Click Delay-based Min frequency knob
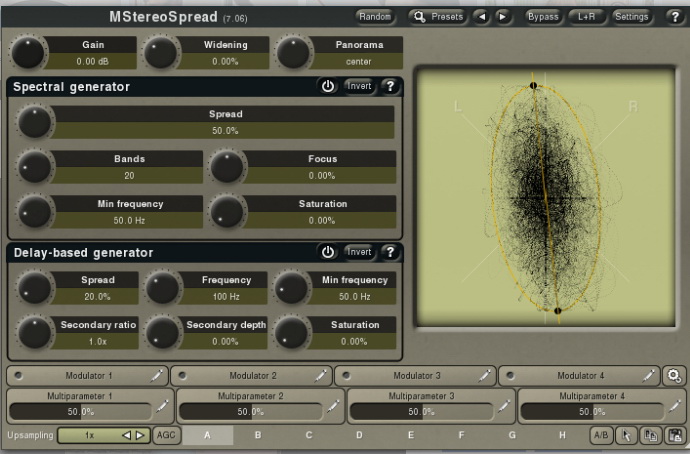The height and width of the screenshot is (454, 690). pos(292,288)
